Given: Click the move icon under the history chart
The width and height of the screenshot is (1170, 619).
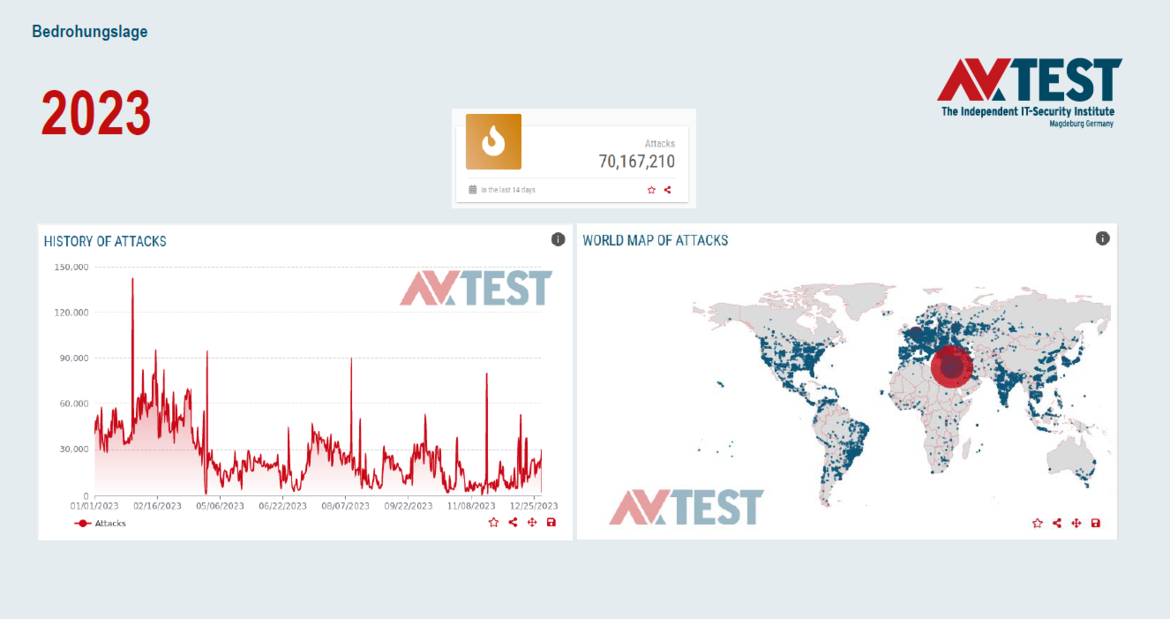Looking at the screenshot, I should (532, 522).
